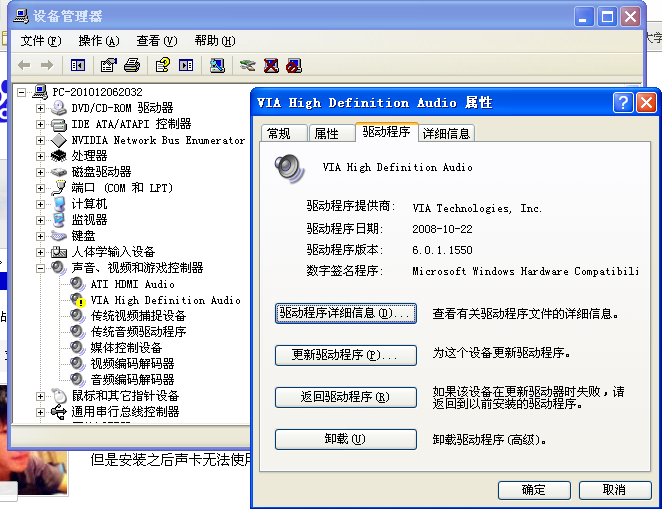Open the 操作(A) menu
Screen dimensions: 662x509
[x=99, y=41]
